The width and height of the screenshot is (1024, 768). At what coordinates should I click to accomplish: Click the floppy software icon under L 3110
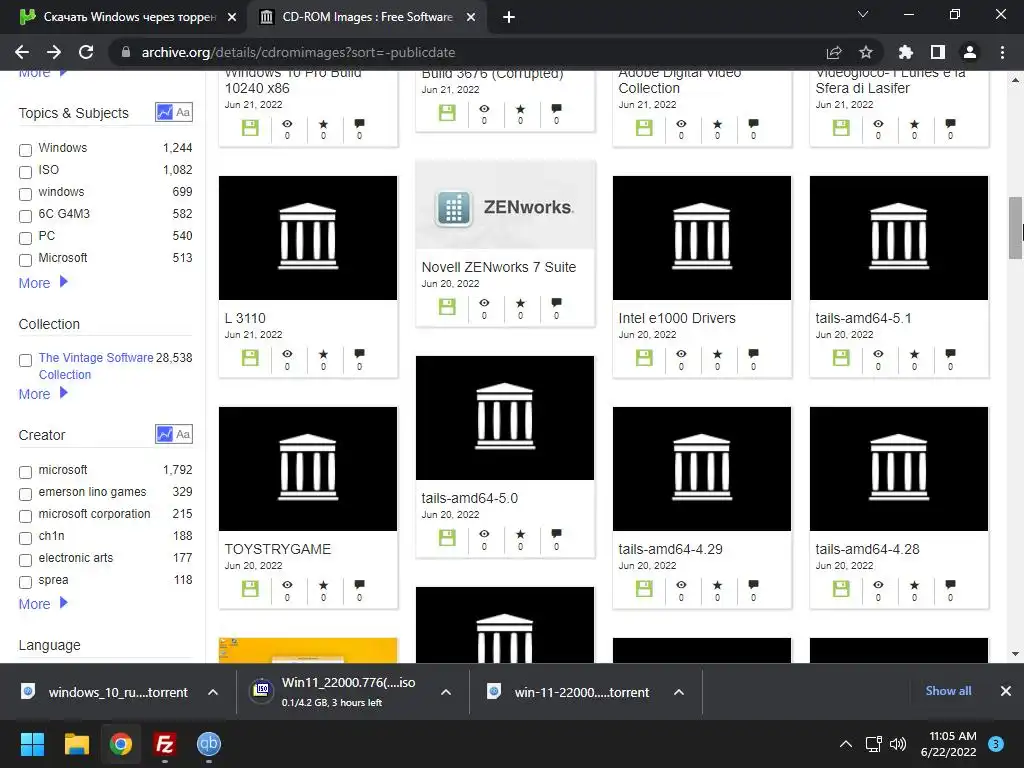pyautogui.click(x=250, y=358)
